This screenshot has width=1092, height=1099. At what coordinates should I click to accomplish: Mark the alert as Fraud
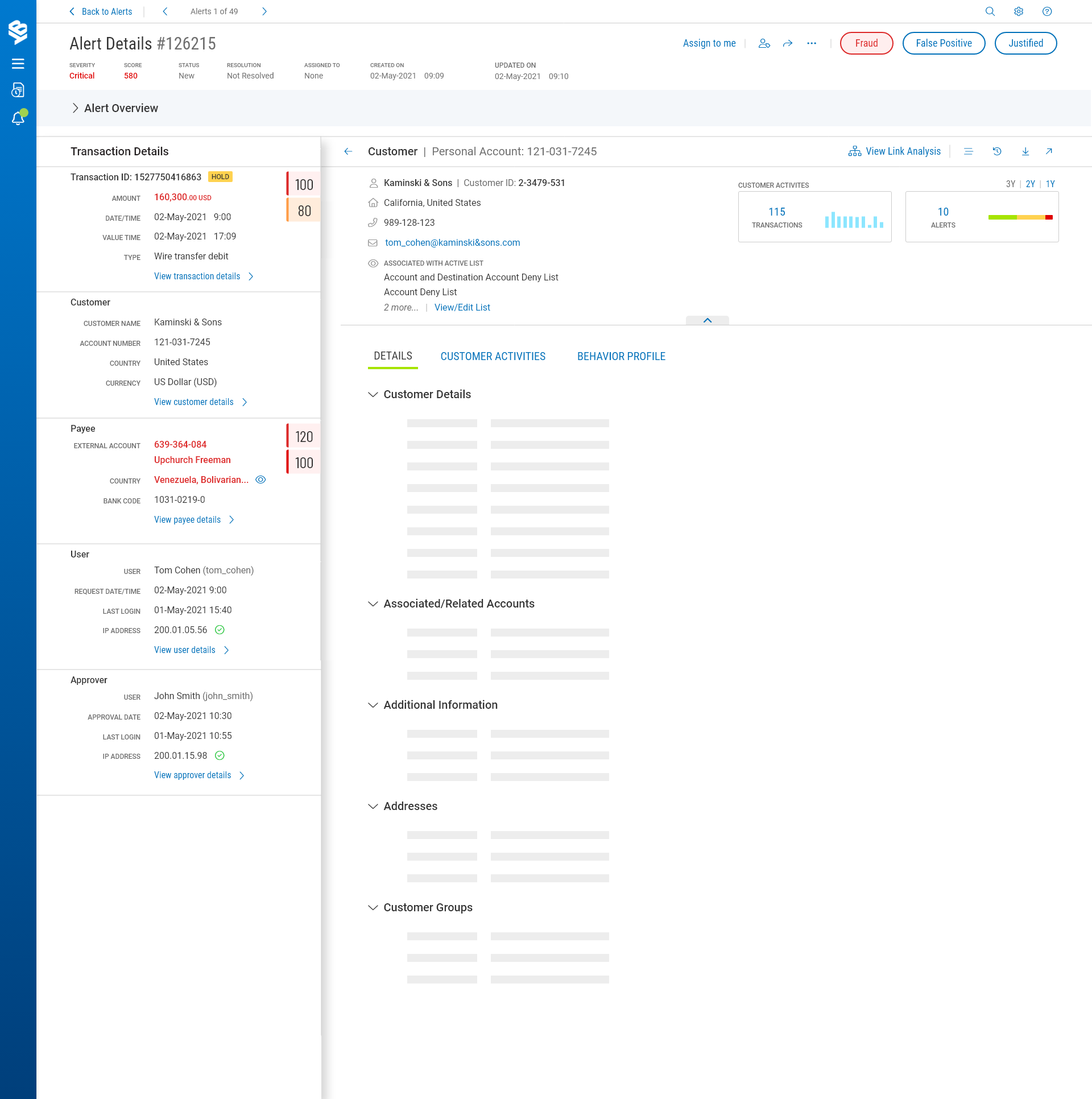[866, 43]
